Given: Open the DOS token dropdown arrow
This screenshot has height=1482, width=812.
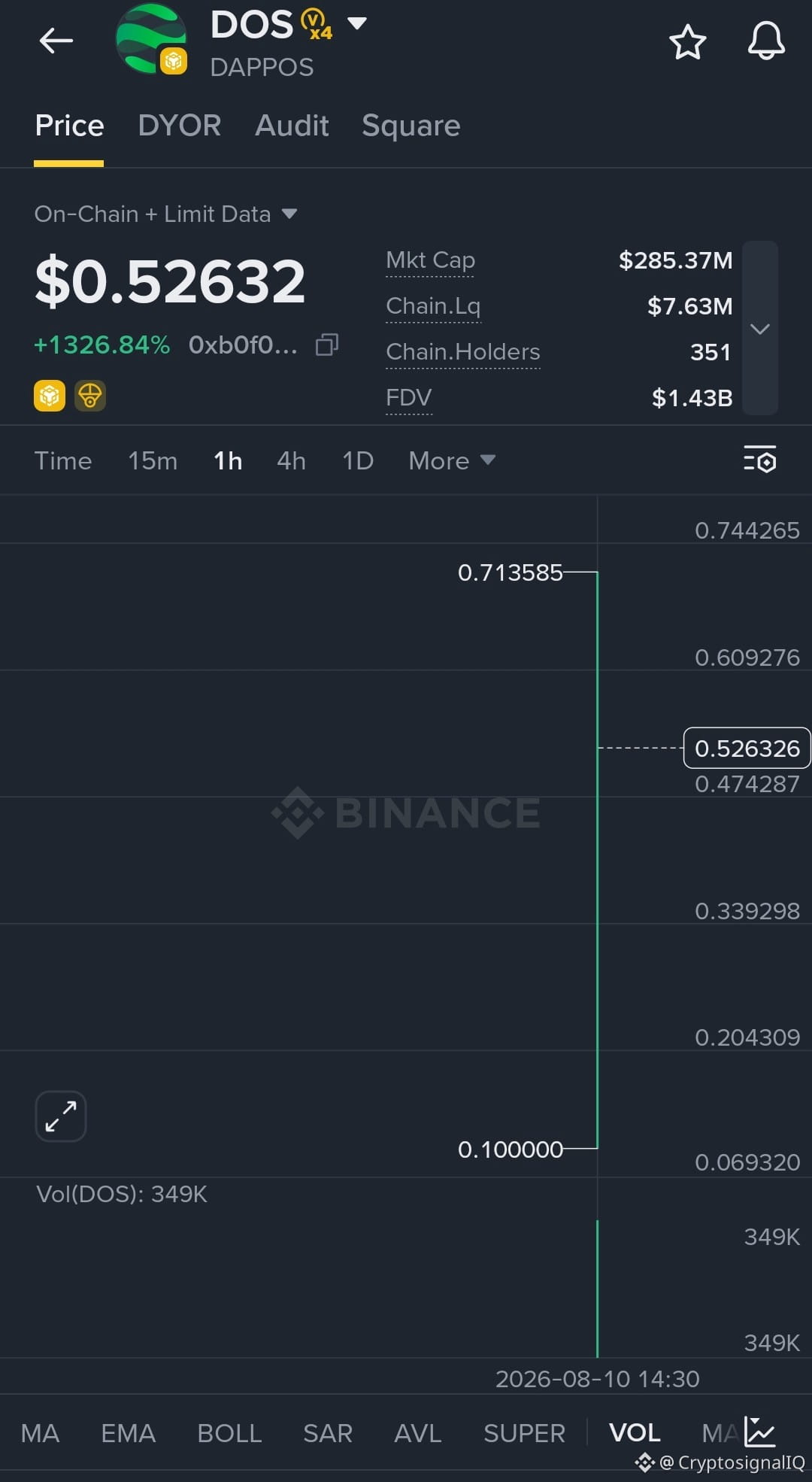Looking at the screenshot, I should 357,23.
